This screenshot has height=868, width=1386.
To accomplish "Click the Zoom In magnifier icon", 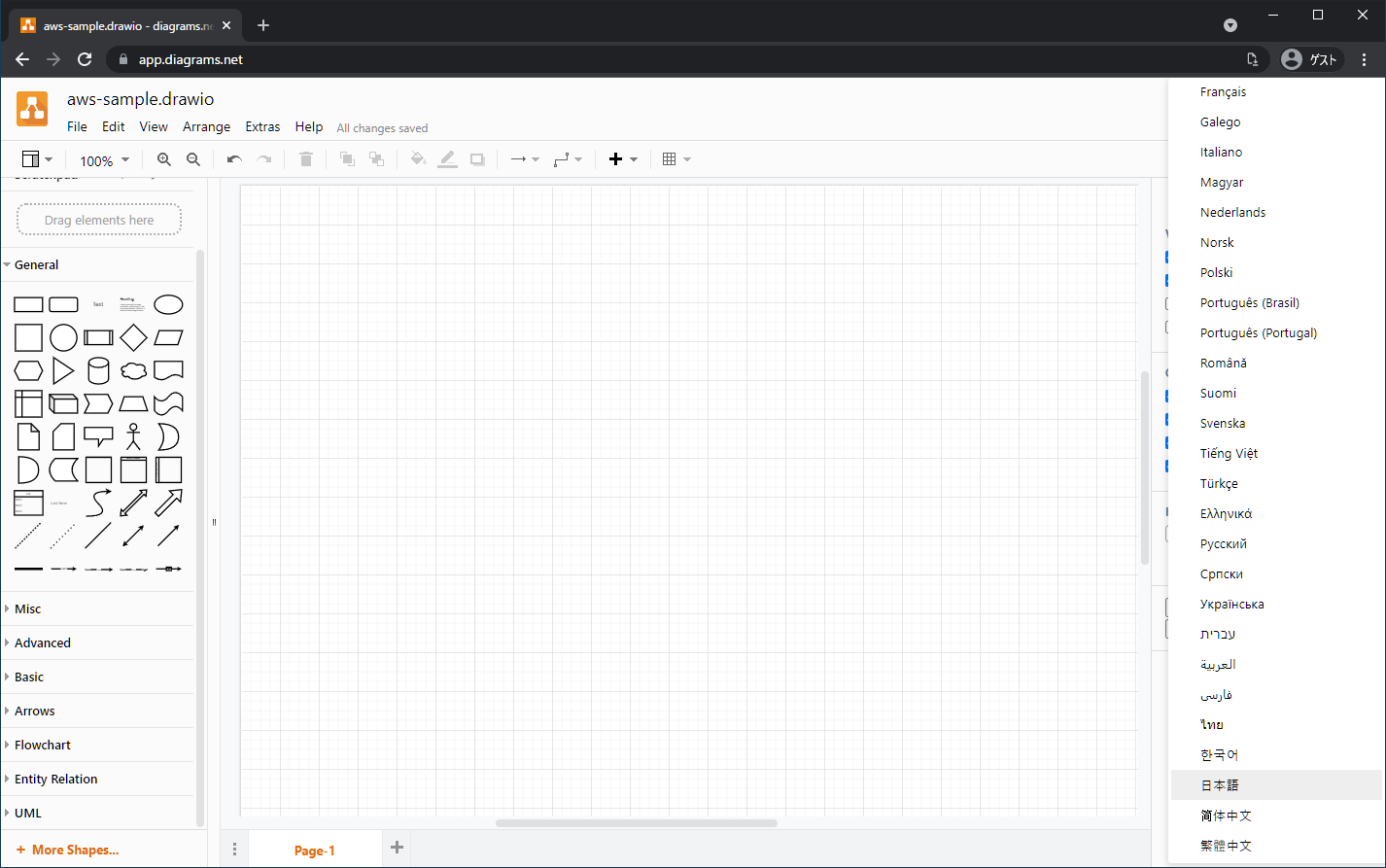I will click(x=164, y=159).
